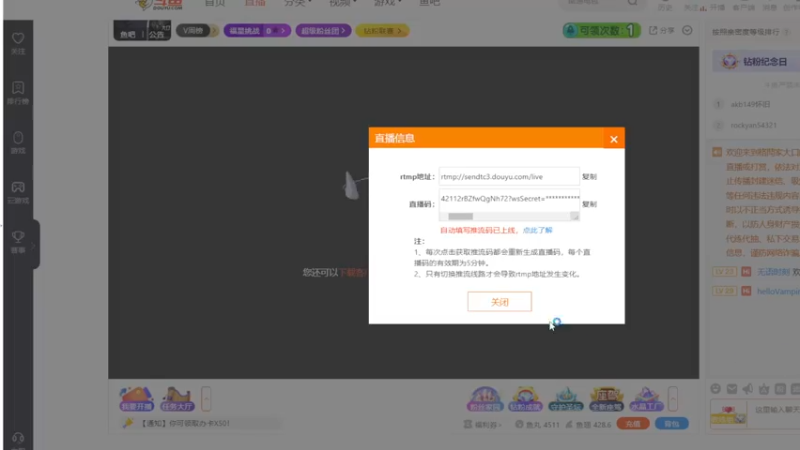Open the 福星挑战 purple badge

pos(257,31)
